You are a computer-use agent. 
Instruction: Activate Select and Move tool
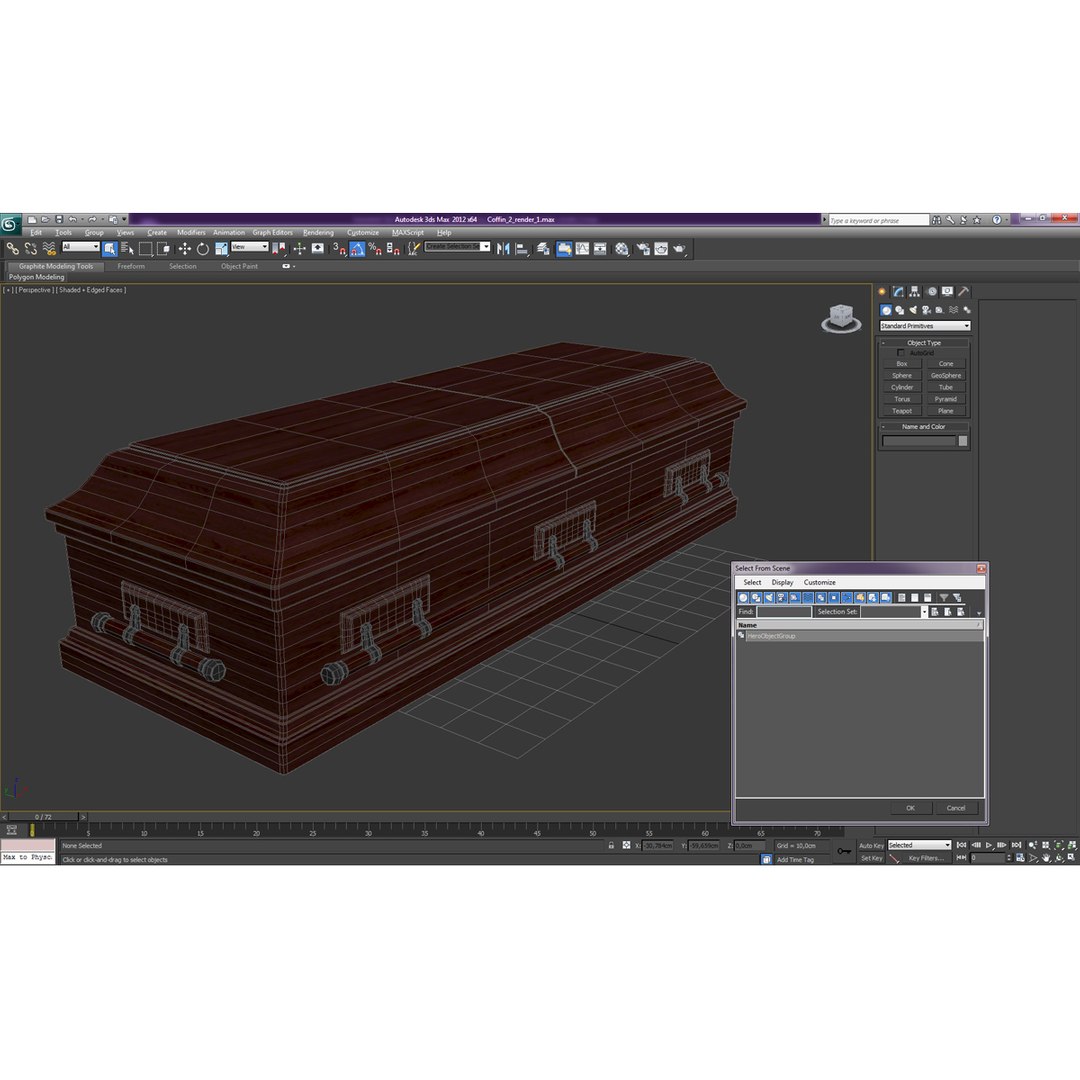185,249
